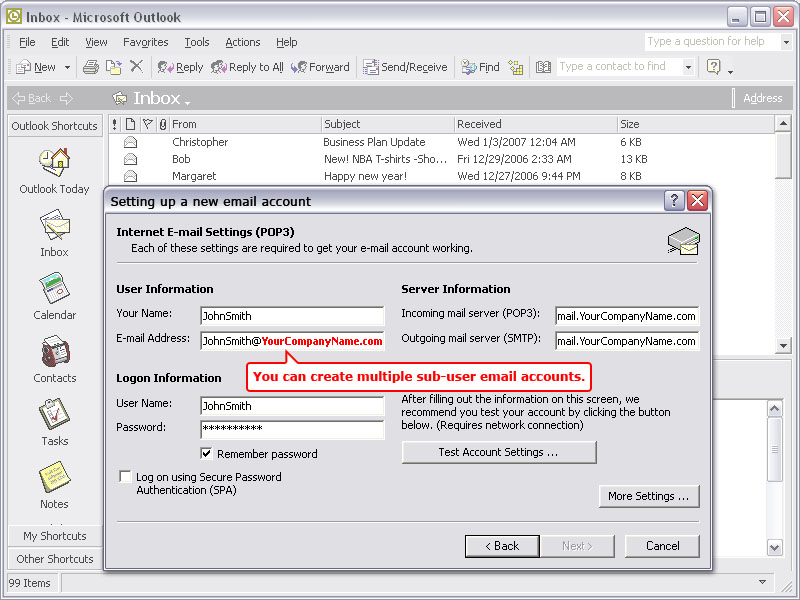
Task: Open the Calendar shortcut icon
Action: tap(54, 290)
